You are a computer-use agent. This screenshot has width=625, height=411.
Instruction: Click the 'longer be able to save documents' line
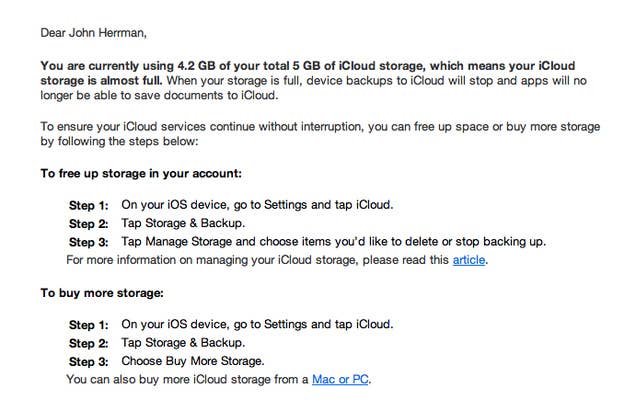click(159, 96)
